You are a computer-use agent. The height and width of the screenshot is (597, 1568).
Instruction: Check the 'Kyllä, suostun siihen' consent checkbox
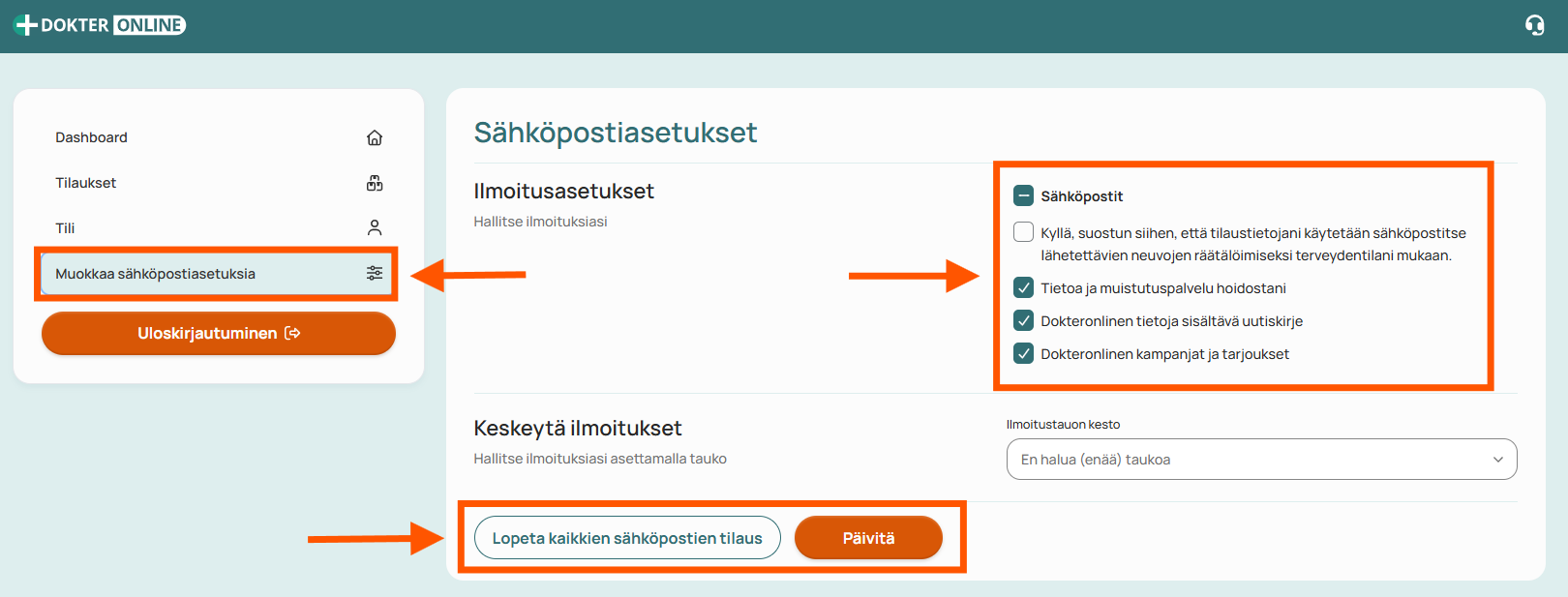pyautogui.click(x=1023, y=232)
